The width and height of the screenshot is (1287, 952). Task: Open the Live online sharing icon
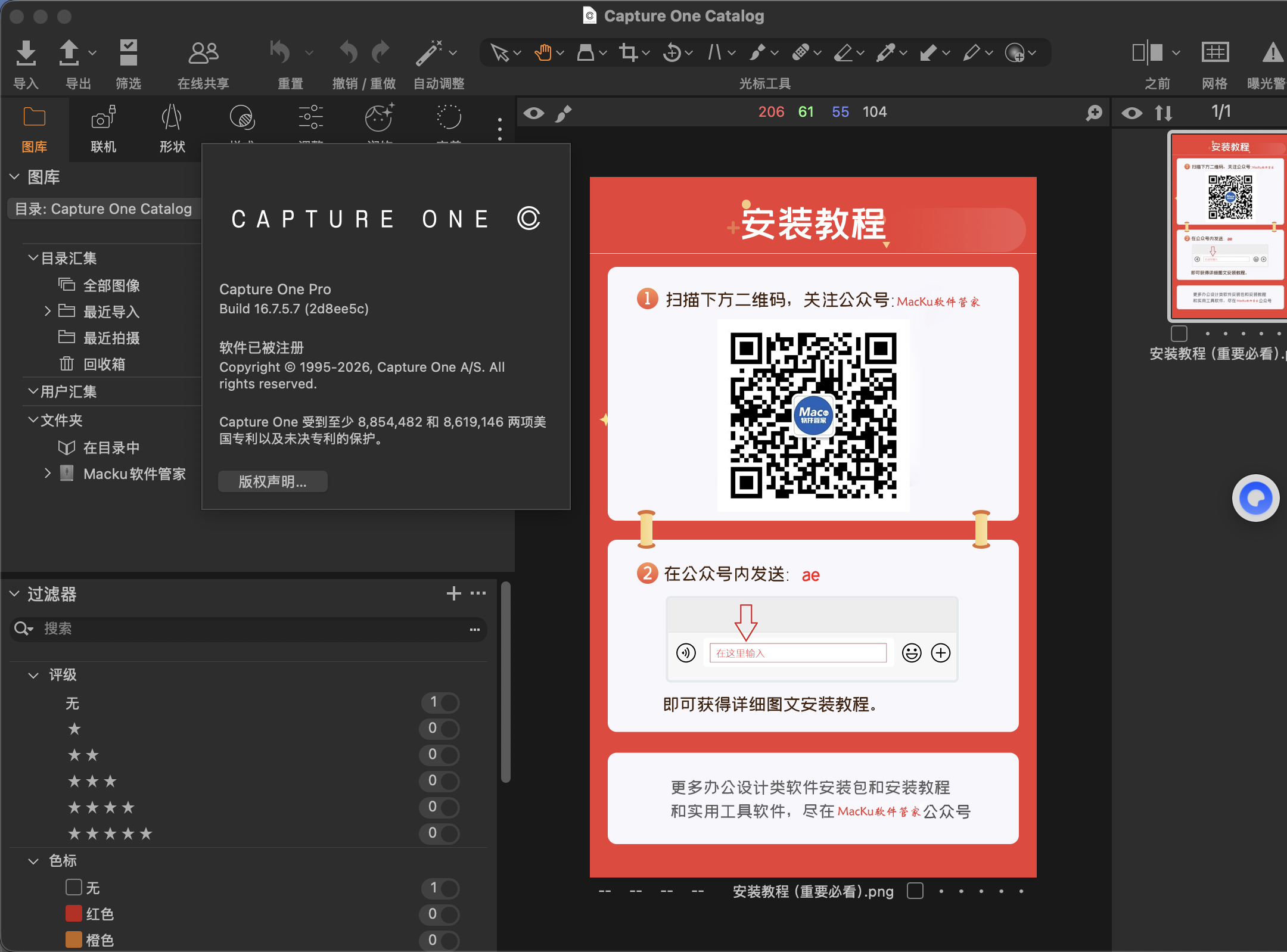(x=203, y=54)
